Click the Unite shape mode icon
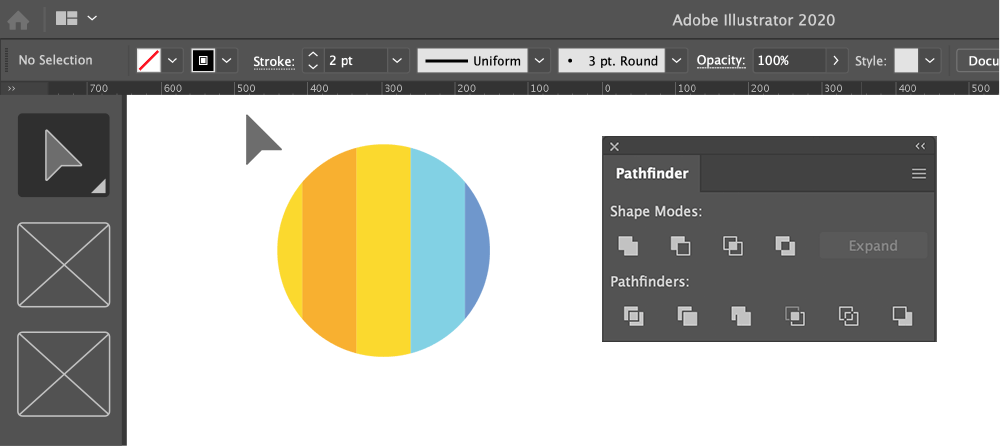Viewport: 1000px width, 446px height. [628, 246]
